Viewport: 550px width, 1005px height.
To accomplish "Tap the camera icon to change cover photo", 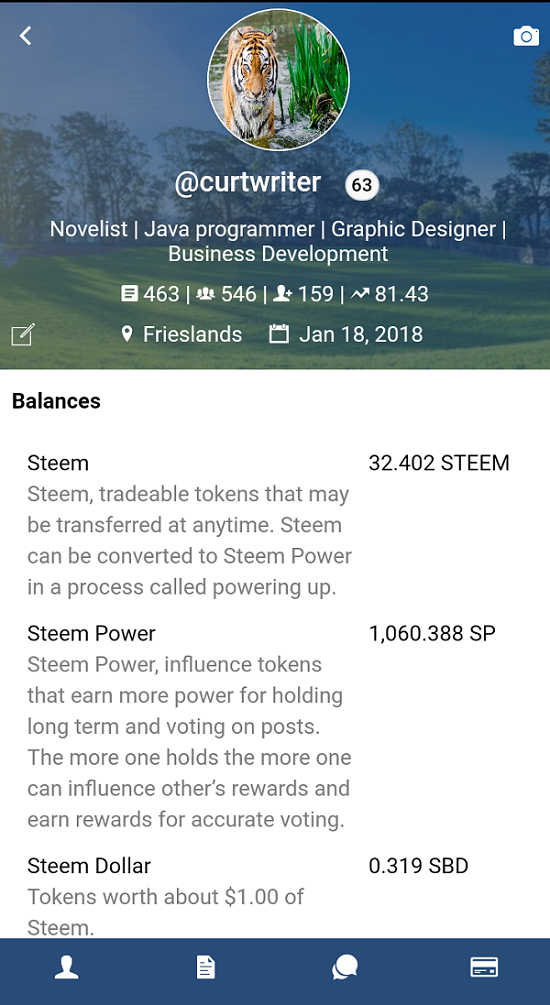I will pos(526,37).
